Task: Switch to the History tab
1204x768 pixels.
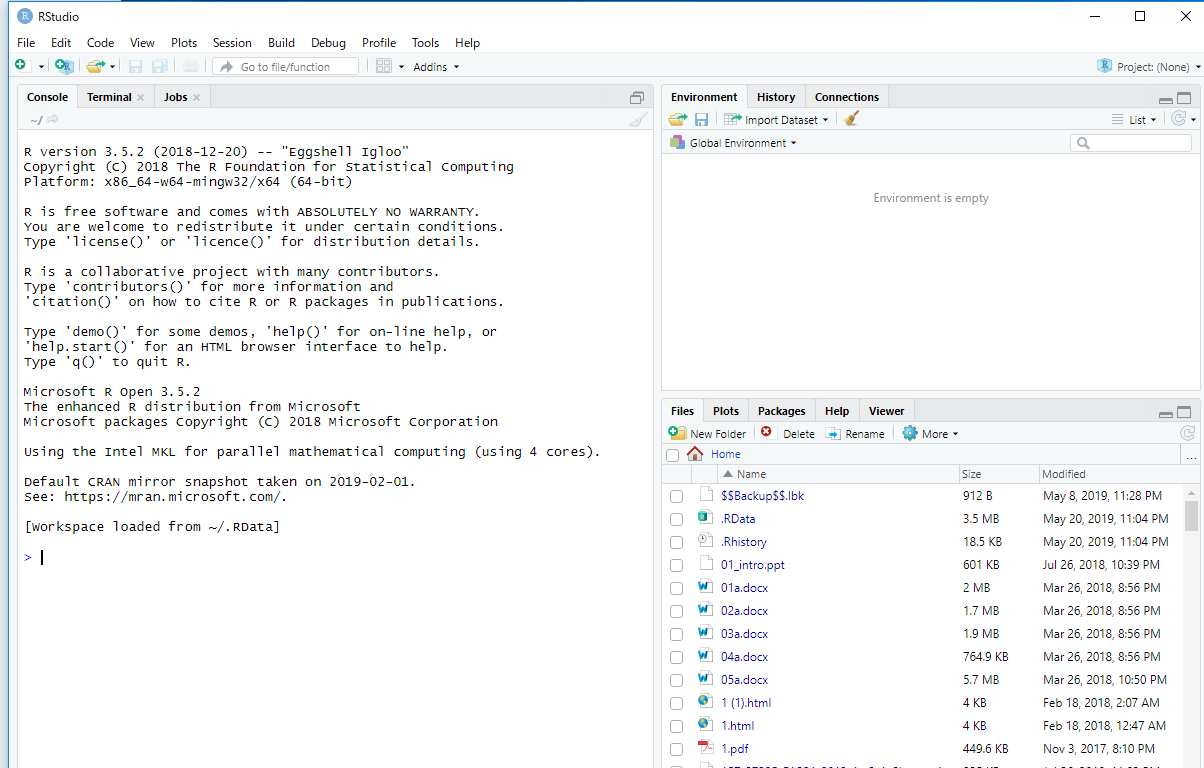Action: pyautogui.click(x=776, y=97)
